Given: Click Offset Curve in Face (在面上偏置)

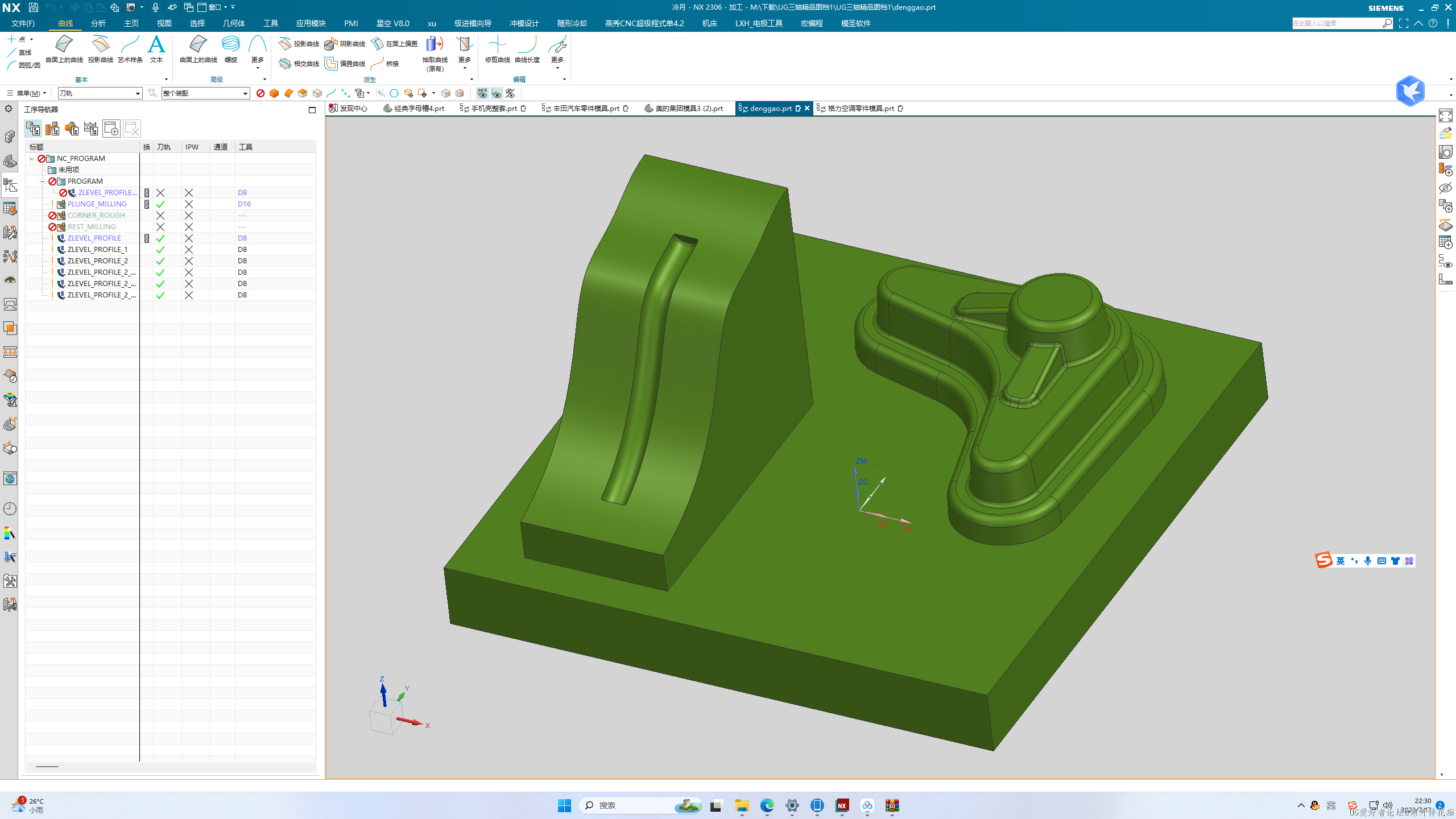Looking at the screenshot, I should point(394,44).
